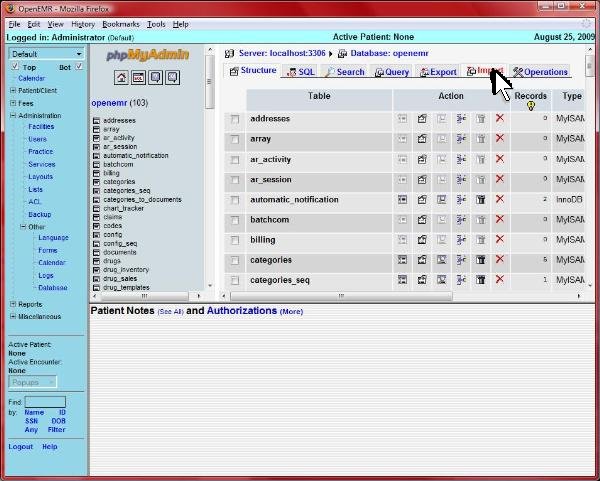Click the Search icon for categories_seq row
This screenshot has height=481, width=600.
pyautogui.click(x=441, y=280)
